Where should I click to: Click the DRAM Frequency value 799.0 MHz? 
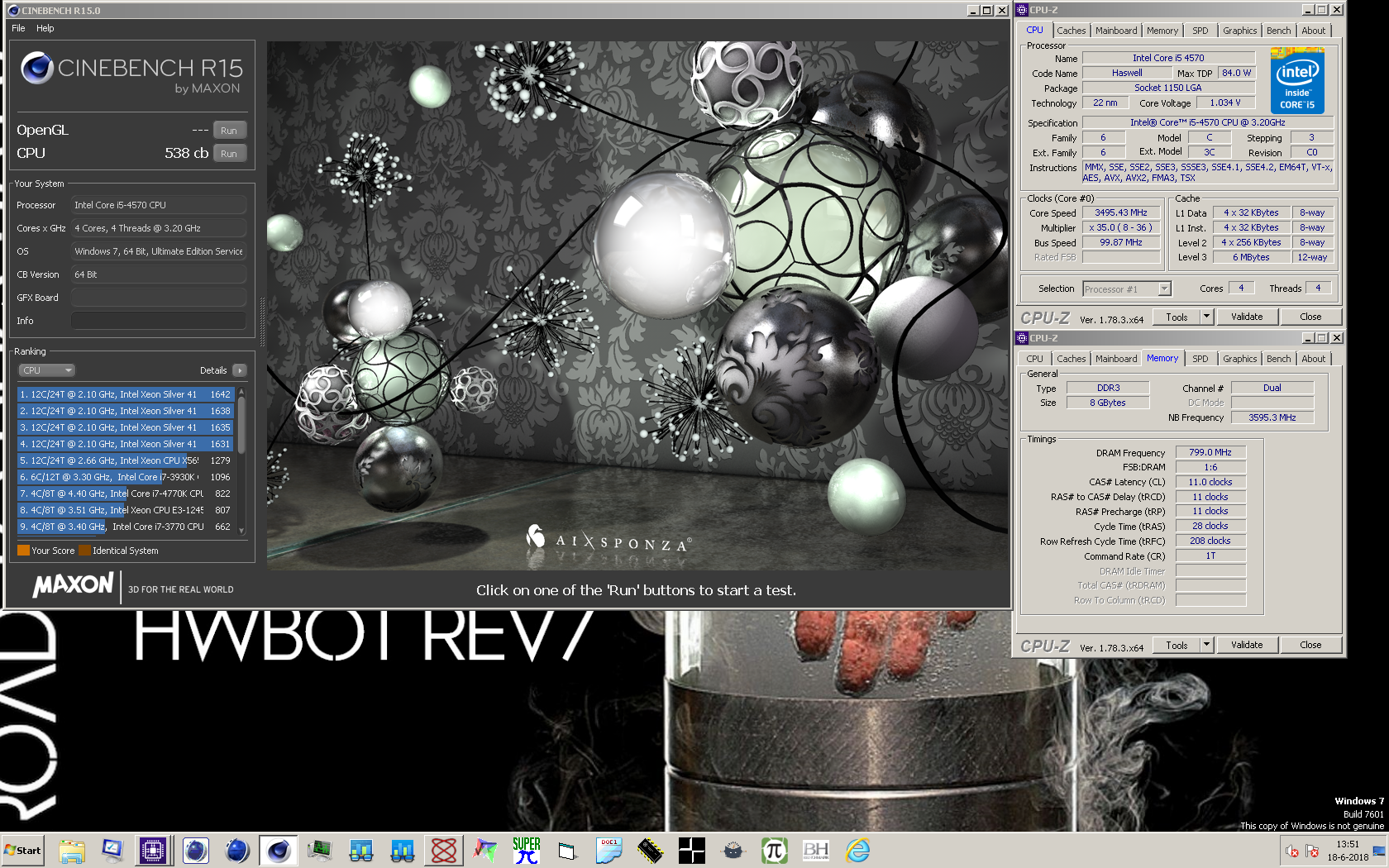[1210, 452]
